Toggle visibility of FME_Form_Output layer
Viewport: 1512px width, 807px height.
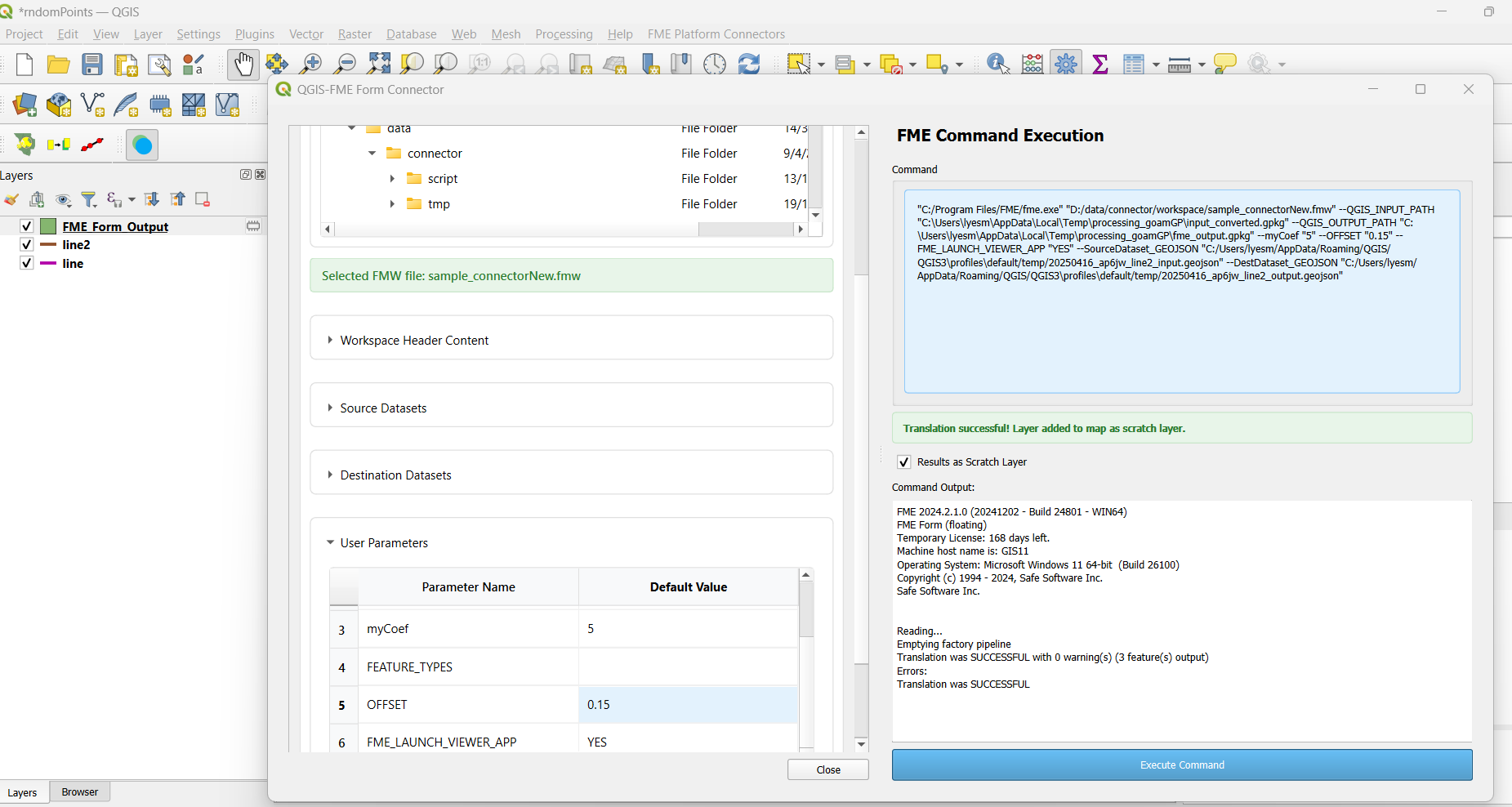click(26, 226)
